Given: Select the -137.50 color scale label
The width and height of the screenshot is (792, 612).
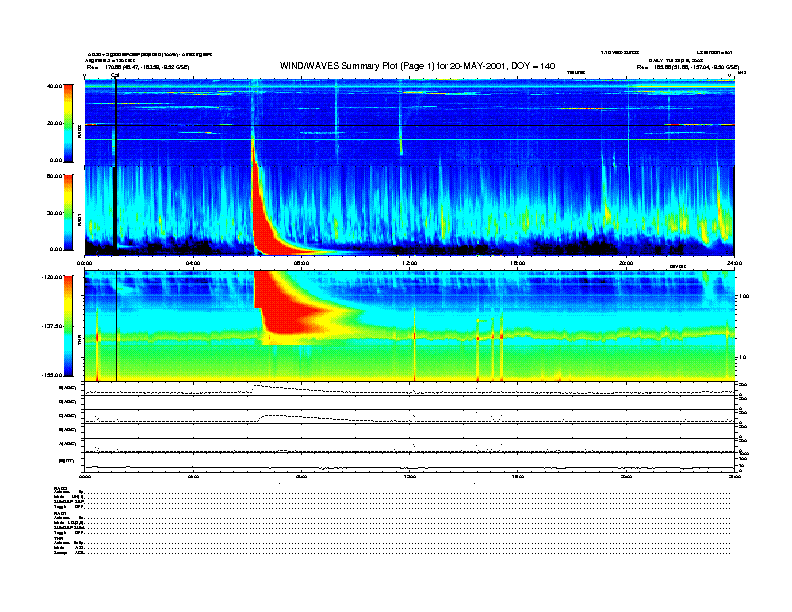Looking at the screenshot, I should pos(52,326).
